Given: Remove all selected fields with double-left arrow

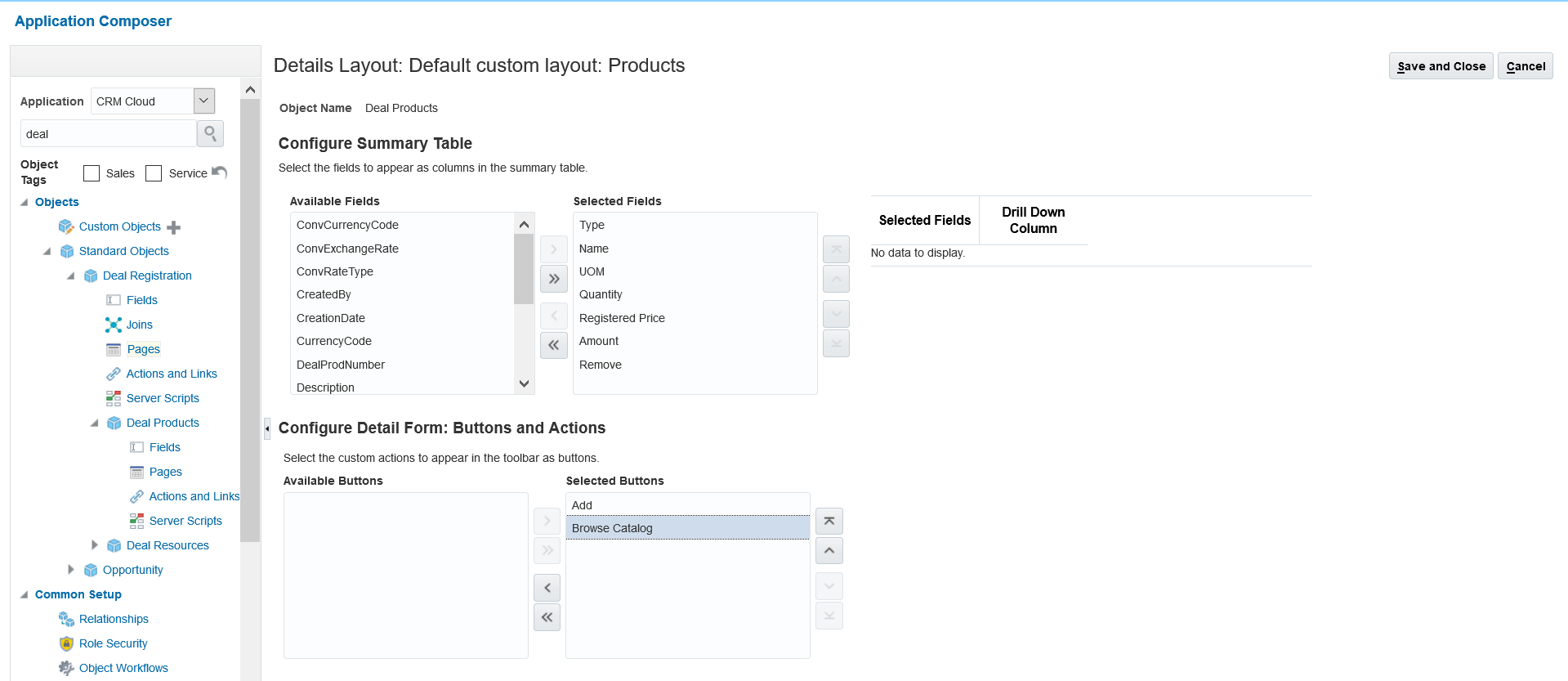Looking at the screenshot, I should [554, 345].
